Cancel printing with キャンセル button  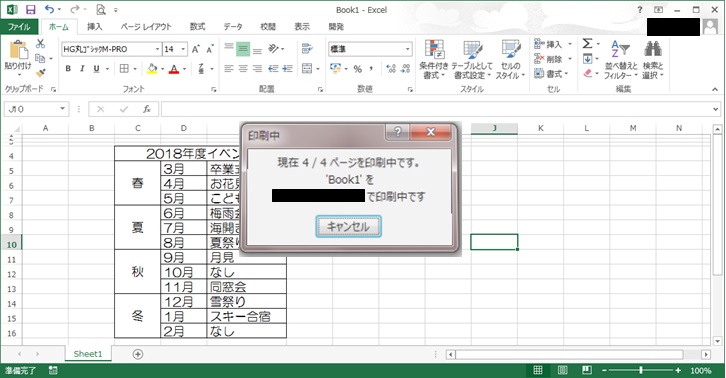(x=348, y=227)
